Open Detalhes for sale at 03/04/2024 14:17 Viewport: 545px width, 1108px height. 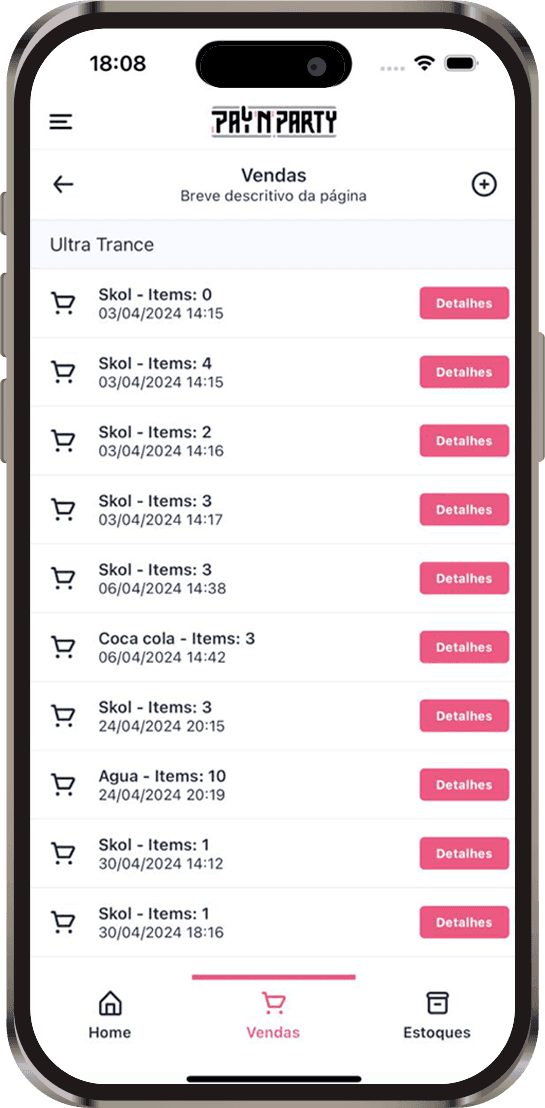pyautogui.click(x=464, y=509)
